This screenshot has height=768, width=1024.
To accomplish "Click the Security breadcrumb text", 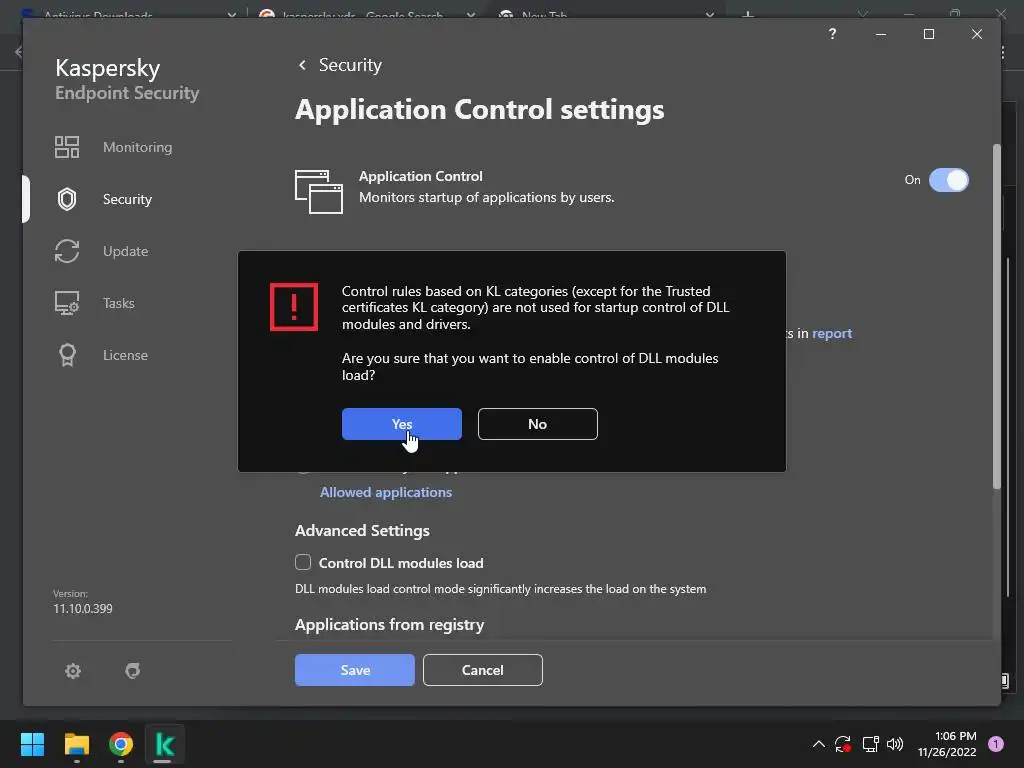I will [x=350, y=65].
